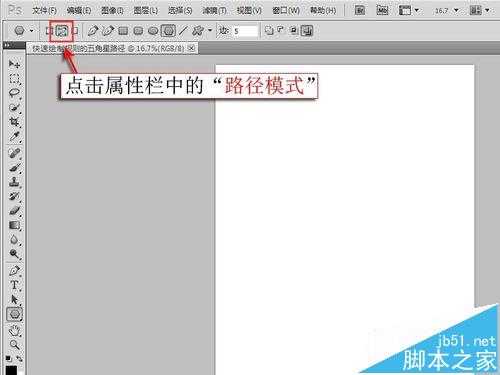Select the Zoom tool in the toolbox

point(14,344)
